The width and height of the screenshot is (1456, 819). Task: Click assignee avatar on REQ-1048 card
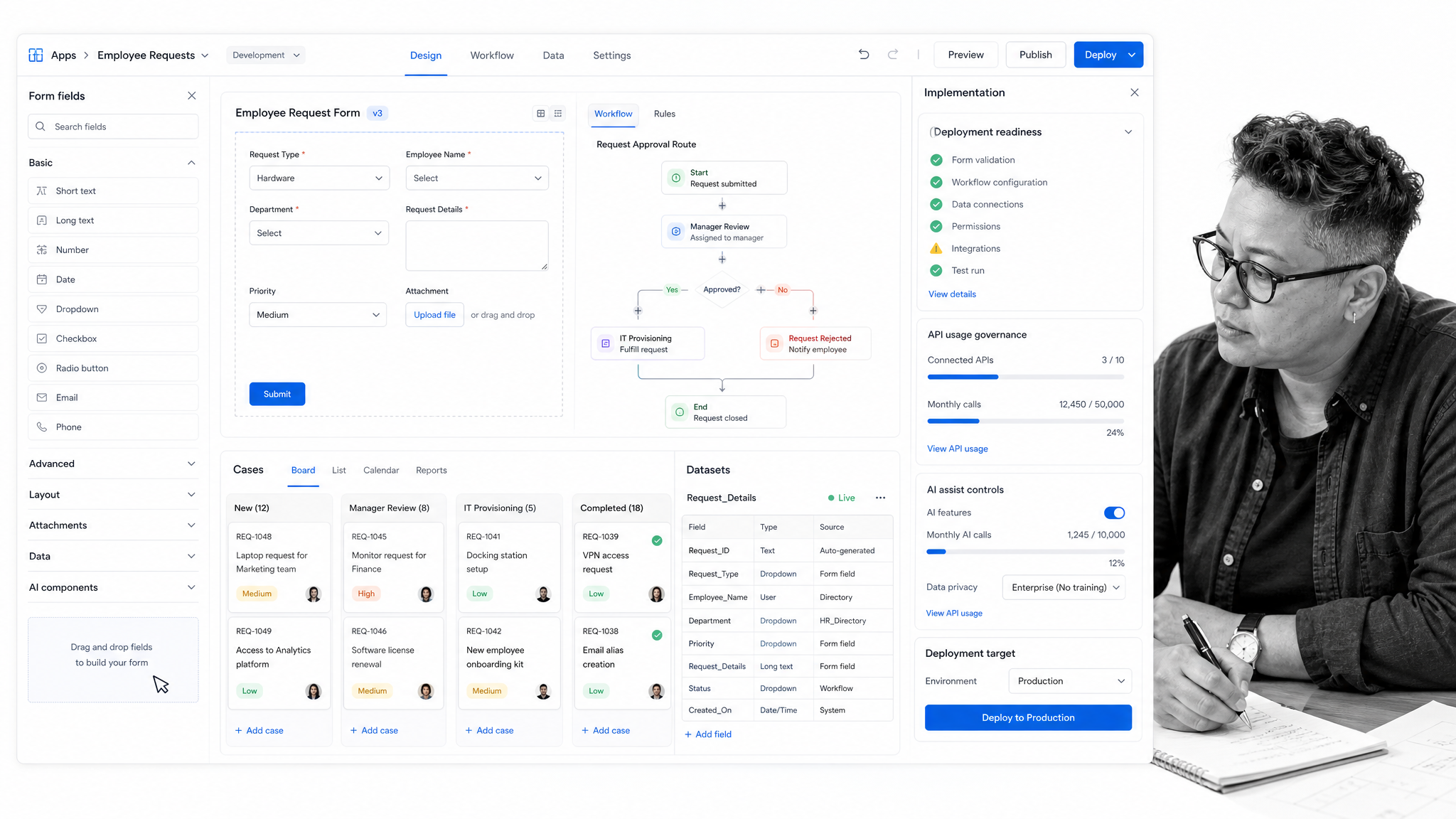click(x=314, y=594)
